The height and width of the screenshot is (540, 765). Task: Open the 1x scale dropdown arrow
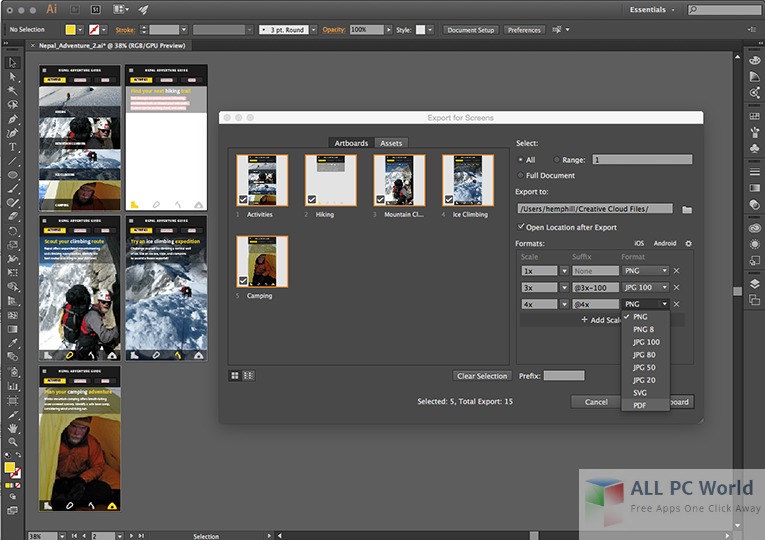(x=564, y=271)
